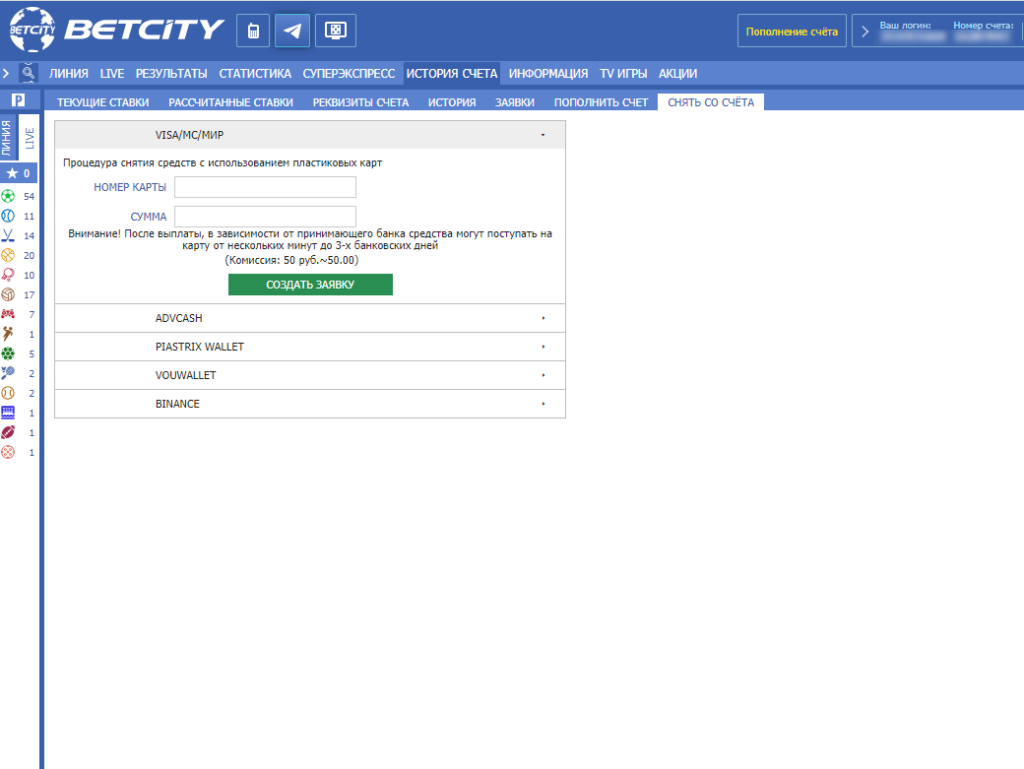Select baseball icon in sidebar

click(8, 393)
